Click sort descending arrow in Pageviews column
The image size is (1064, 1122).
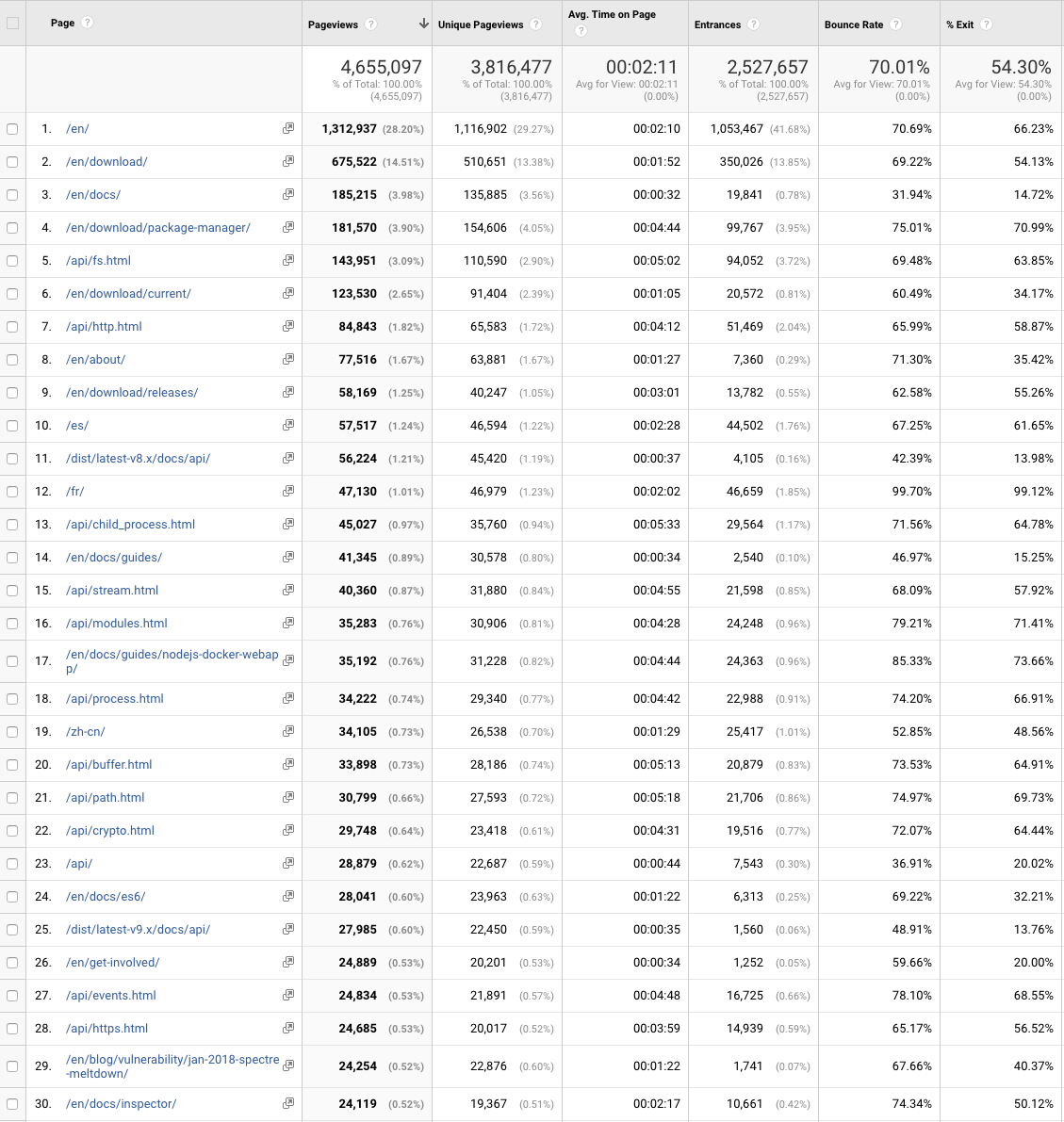click(424, 24)
